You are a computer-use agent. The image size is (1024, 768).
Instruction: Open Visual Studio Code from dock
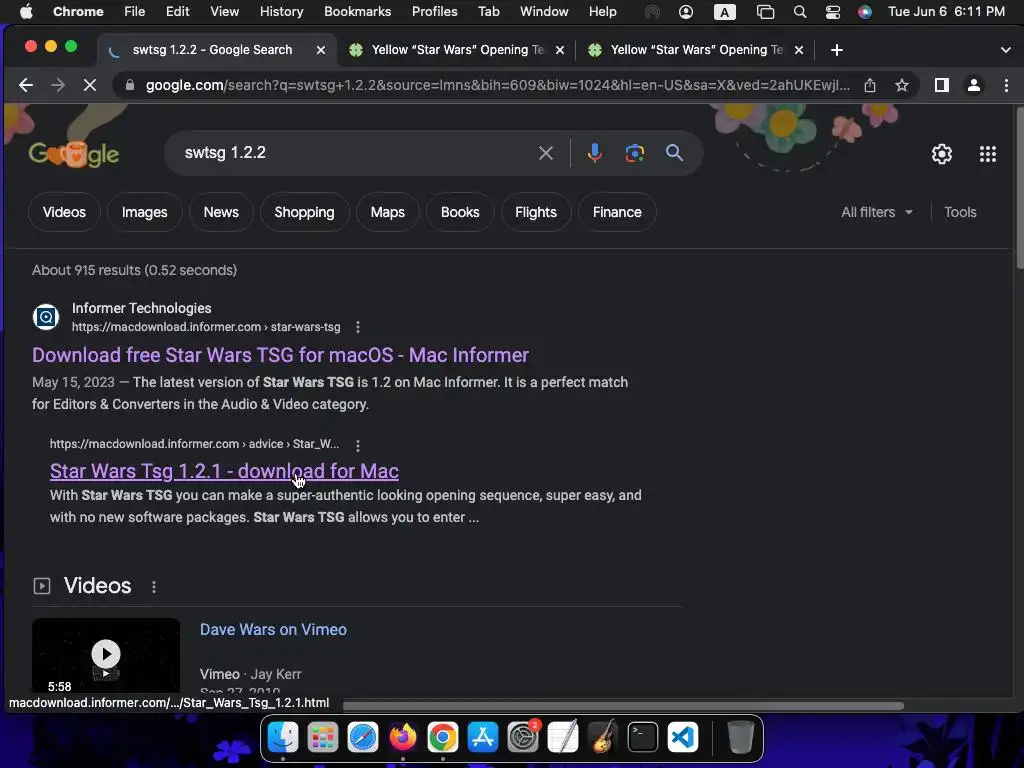683,738
